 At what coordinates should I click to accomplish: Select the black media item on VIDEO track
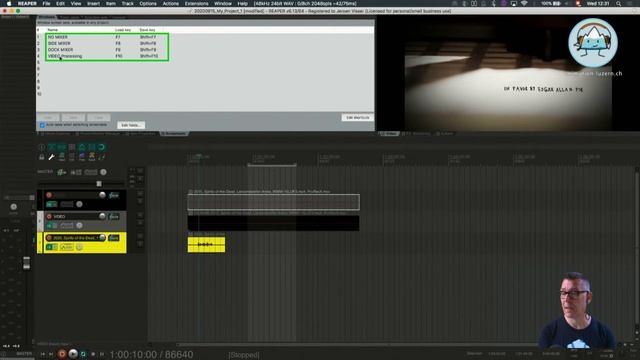point(273,223)
